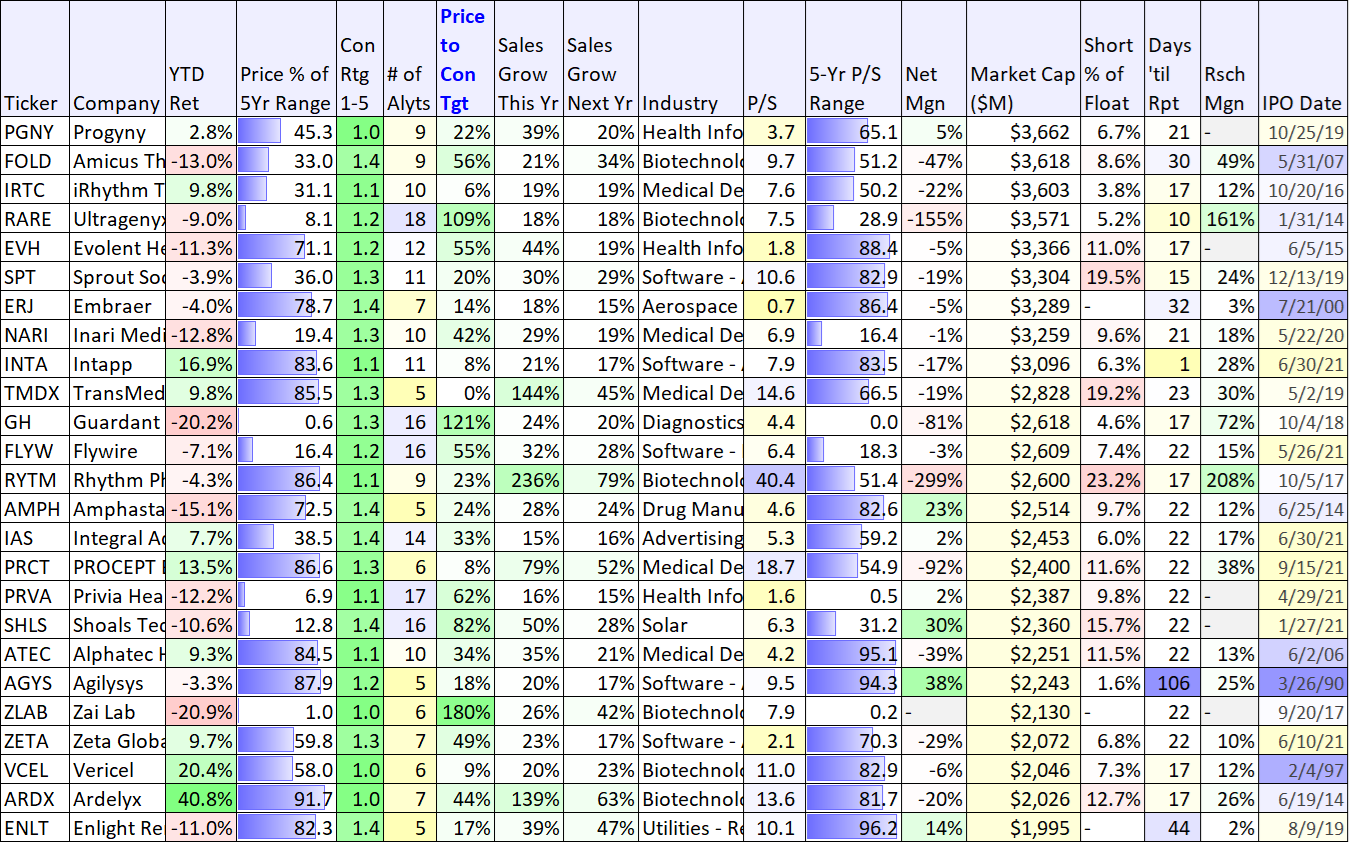Viewport: 1350px width, 843px height.
Task: Select the PGNY ticker cell
Action: (35, 132)
